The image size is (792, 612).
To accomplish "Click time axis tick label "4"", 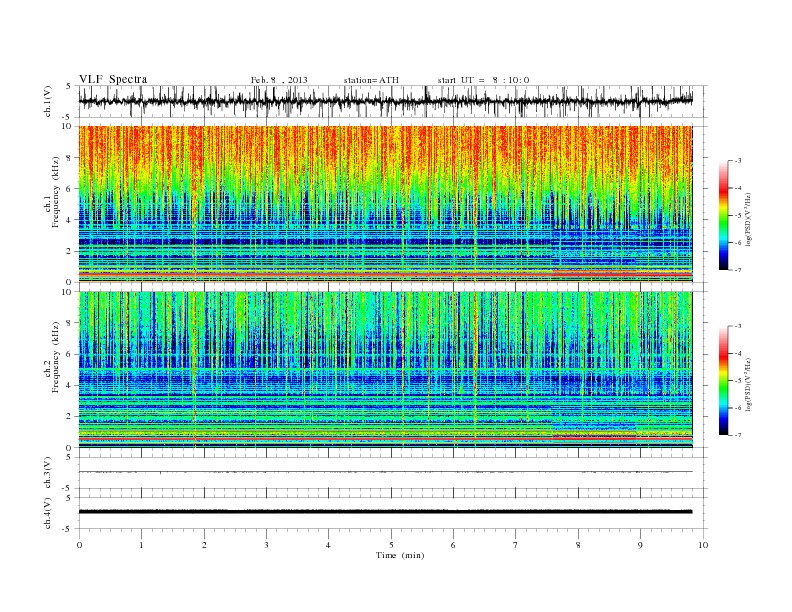I will [328, 545].
